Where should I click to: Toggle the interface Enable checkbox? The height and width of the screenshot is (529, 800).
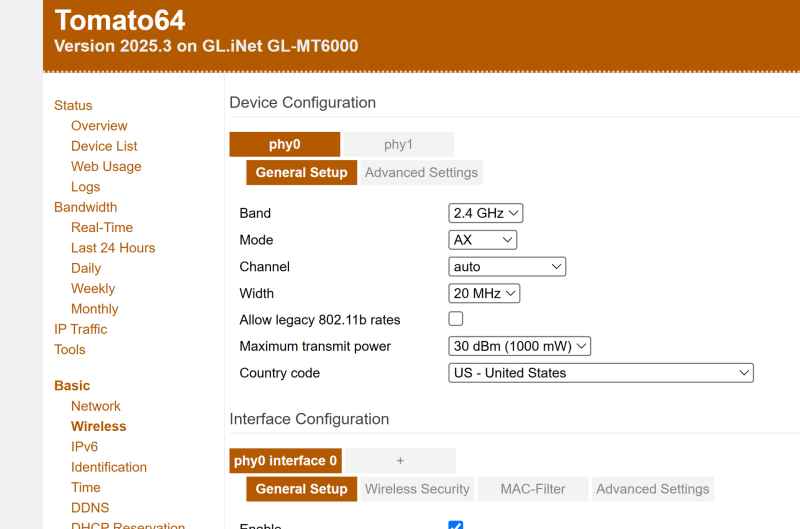(456, 525)
